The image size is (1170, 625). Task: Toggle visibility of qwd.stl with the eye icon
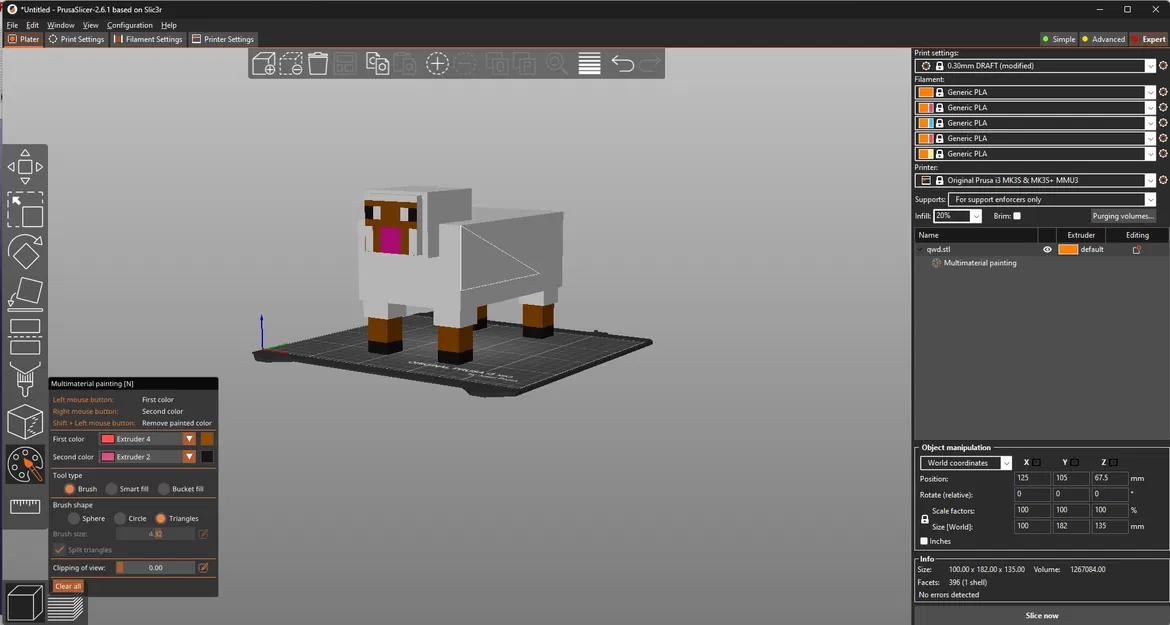[1047, 249]
